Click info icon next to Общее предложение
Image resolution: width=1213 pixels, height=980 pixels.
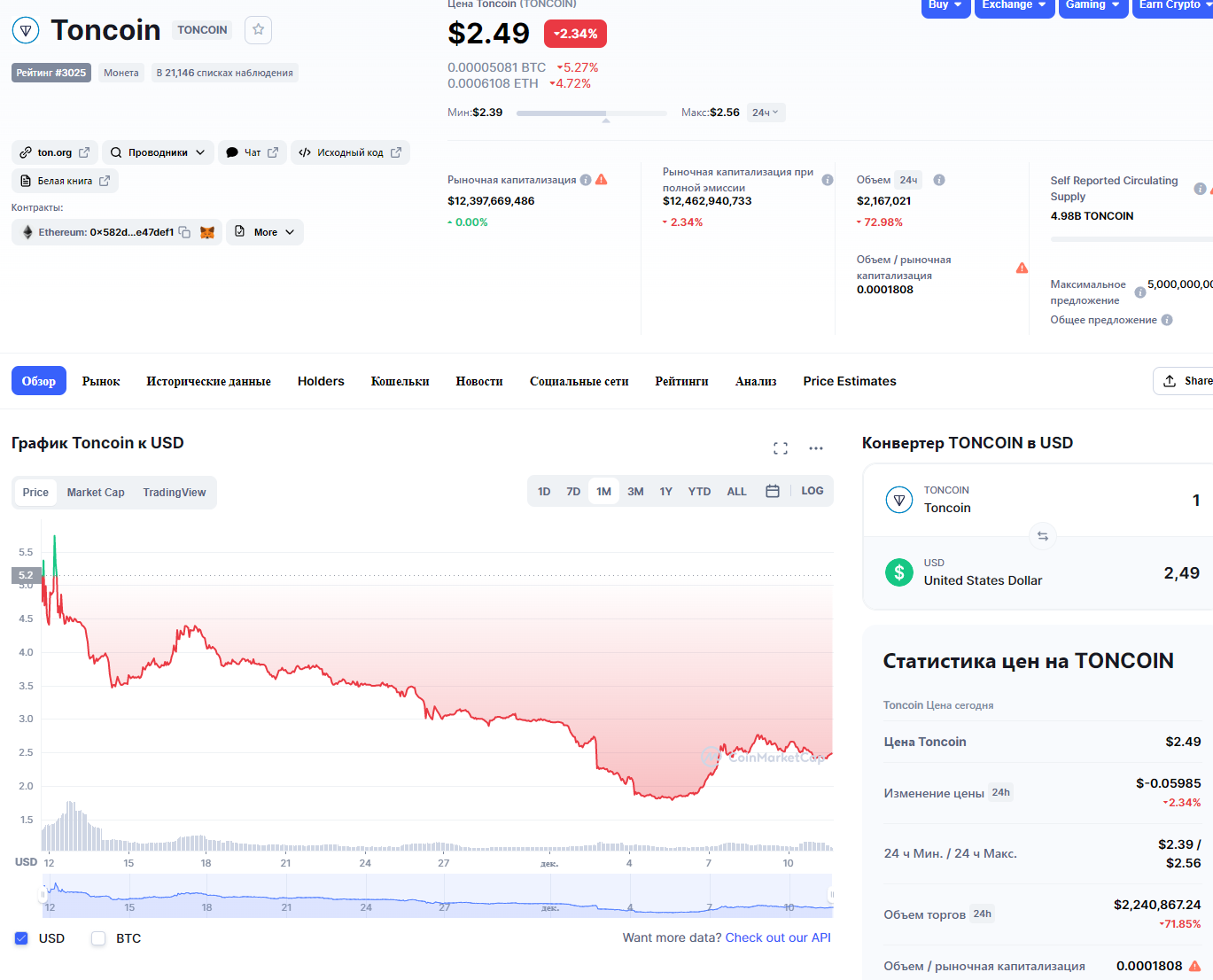[1167, 320]
